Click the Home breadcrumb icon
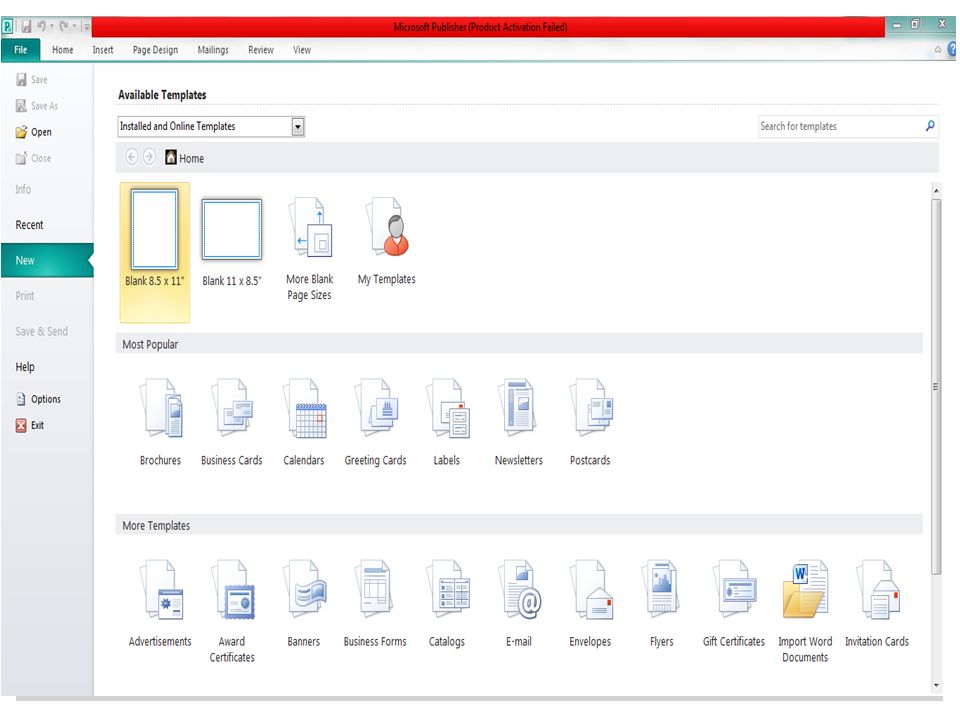Screen dimensions: 960x720 click(x=171, y=157)
